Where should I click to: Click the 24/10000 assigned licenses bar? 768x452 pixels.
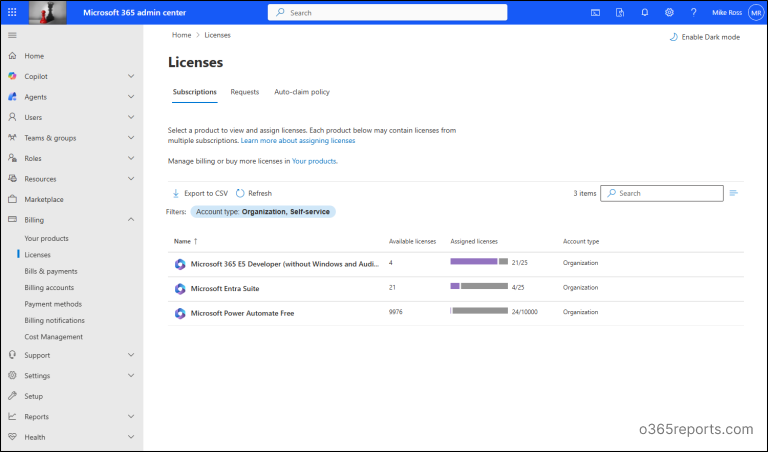click(479, 310)
